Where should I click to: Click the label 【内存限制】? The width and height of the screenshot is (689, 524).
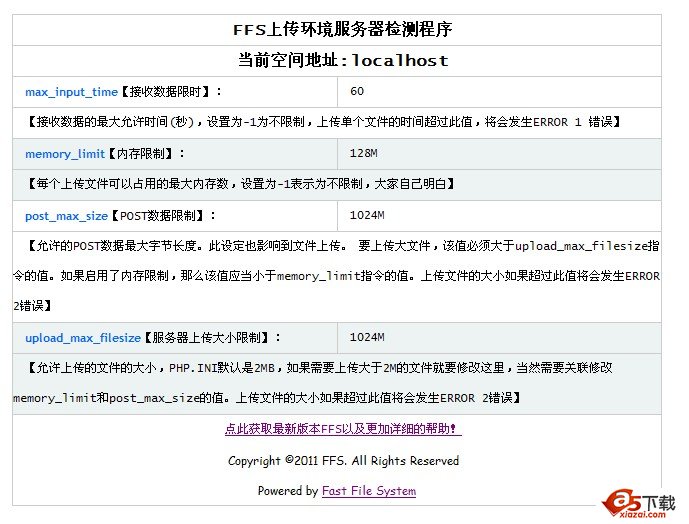tap(141, 153)
